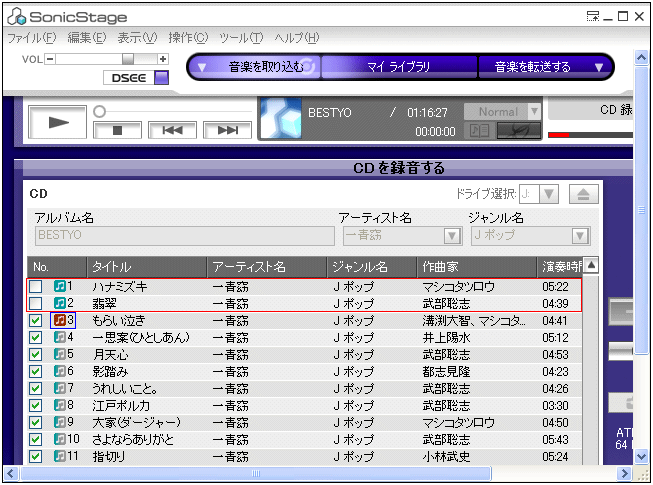Click the track list scroll-up arrow
The width and height of the screenshot is (653, 485).
[591, 265]
